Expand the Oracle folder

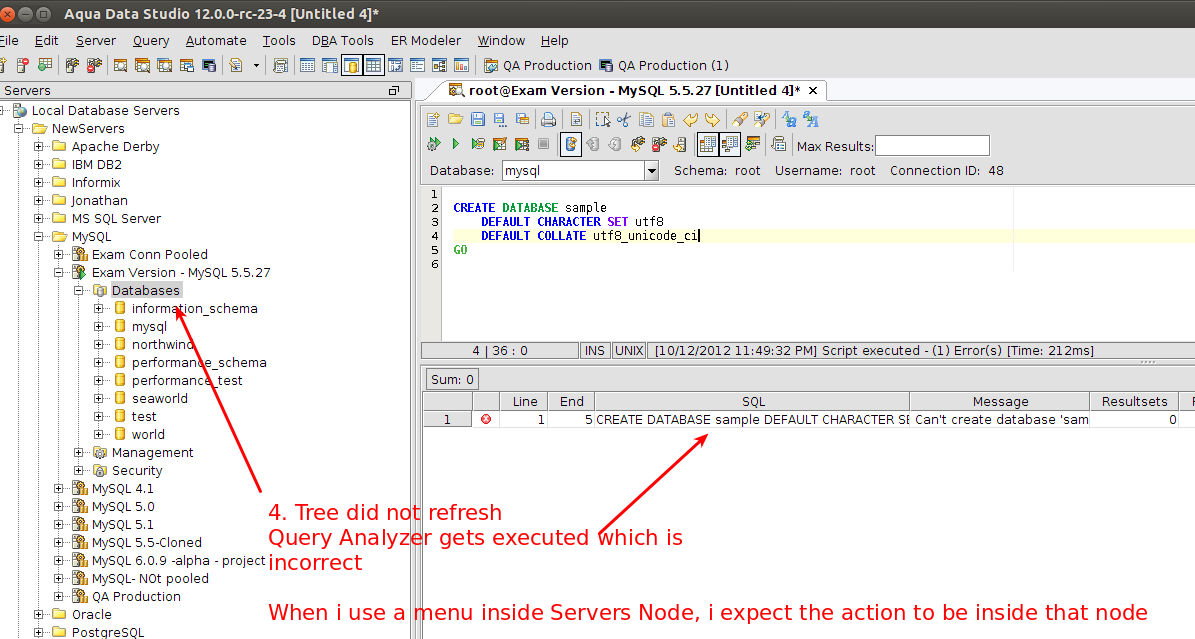pos(39,615)
